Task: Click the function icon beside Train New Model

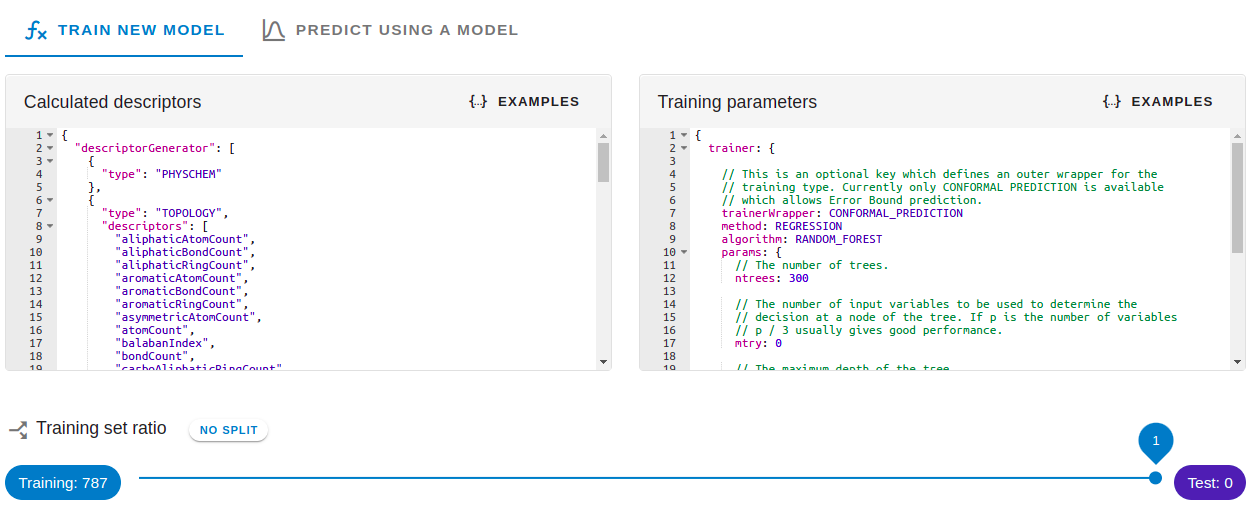Action: click(x=36, y=31)
